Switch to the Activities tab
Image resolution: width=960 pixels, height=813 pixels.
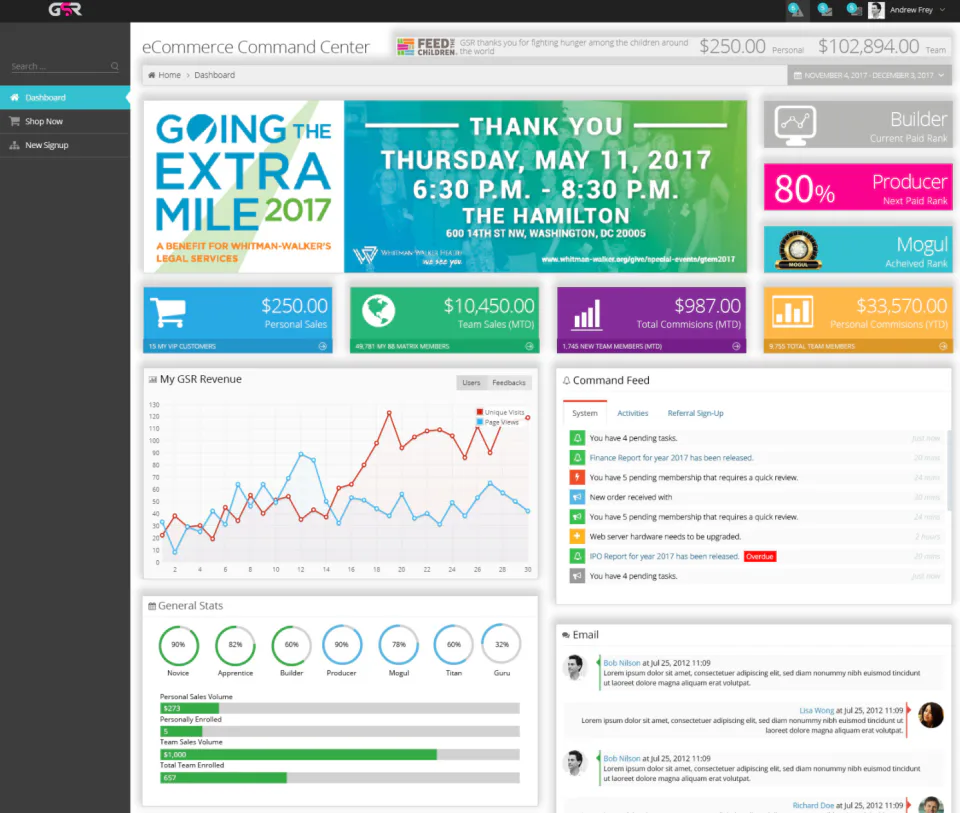(x=633, y=413)
